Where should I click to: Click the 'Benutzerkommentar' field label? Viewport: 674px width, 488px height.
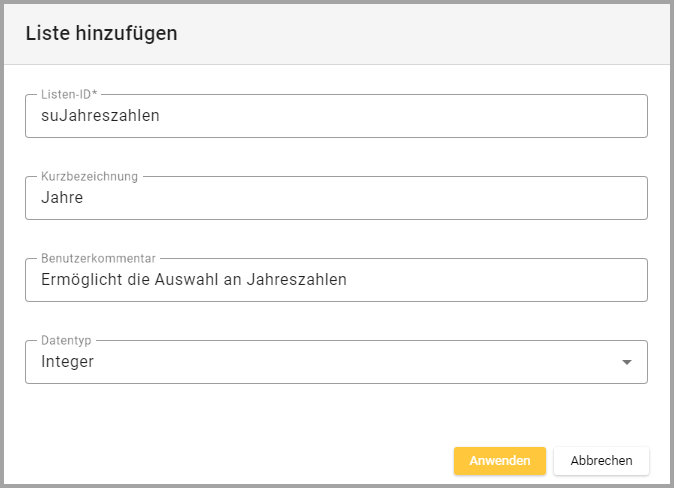click(x=98, y=258)
